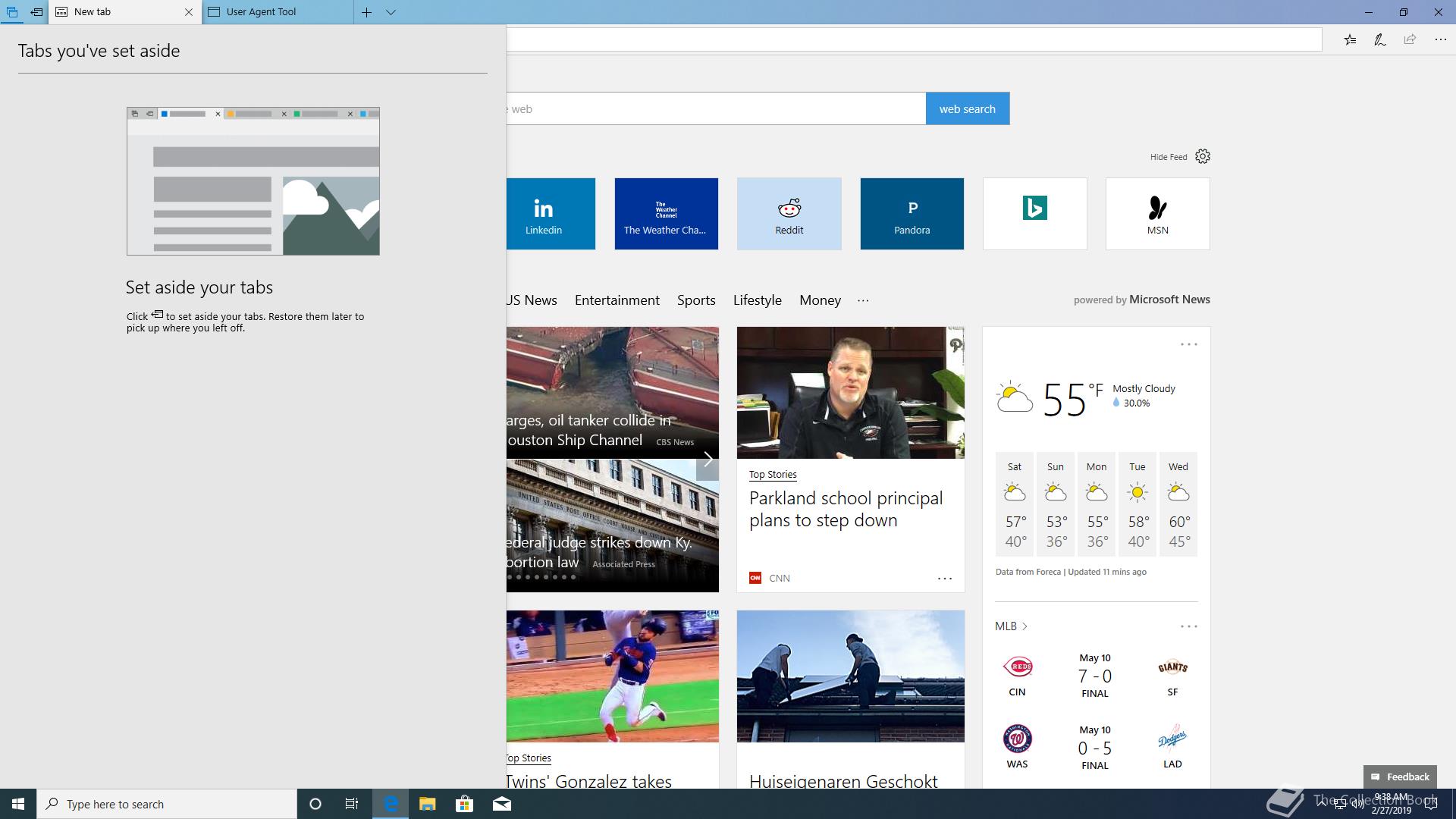Click the current 55°F temperature
The image size is (1456, 819).
[x=1072, y=399]
